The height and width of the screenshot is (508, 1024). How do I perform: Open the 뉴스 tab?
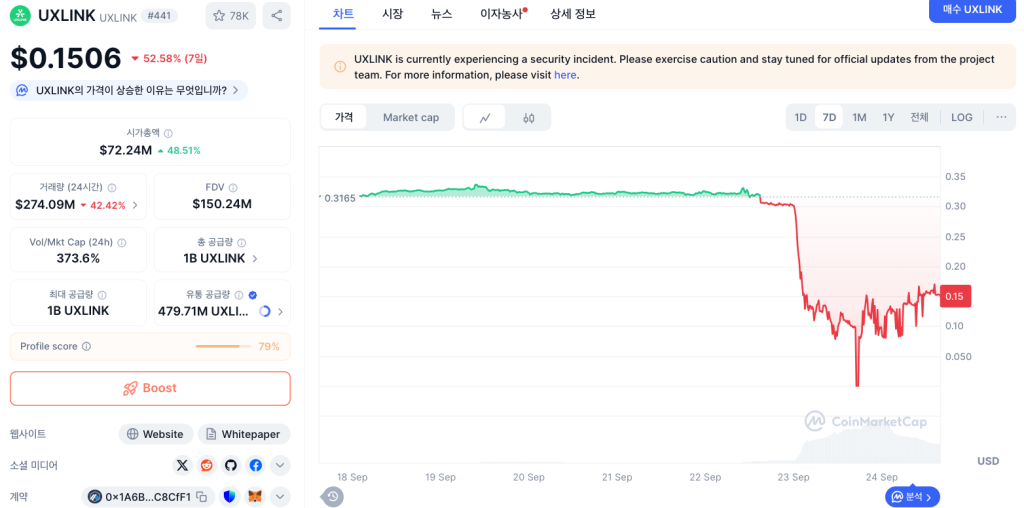(x=441, y=13)
